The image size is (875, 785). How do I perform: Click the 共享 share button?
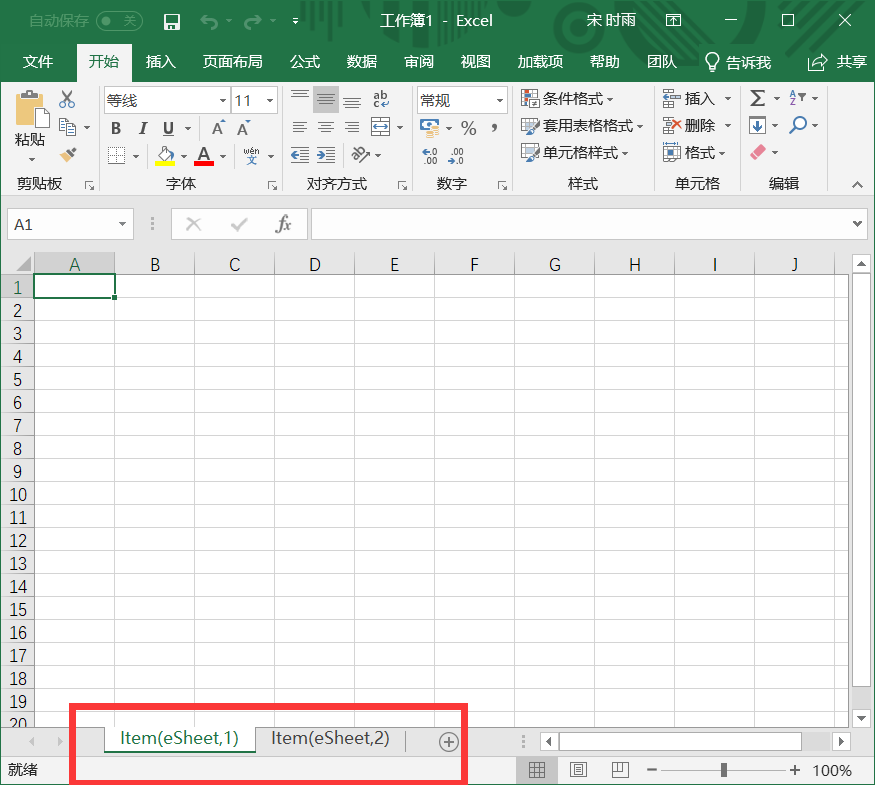click(x=838, y=62)
